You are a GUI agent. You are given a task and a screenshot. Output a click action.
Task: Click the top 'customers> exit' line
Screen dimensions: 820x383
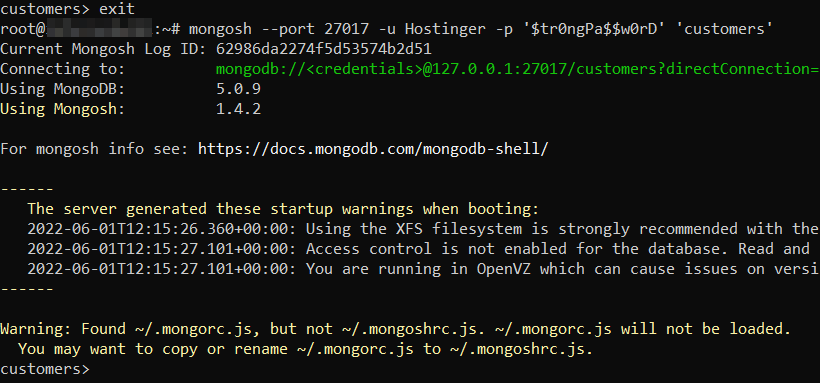pyautogui.click(x=67, y=9)
